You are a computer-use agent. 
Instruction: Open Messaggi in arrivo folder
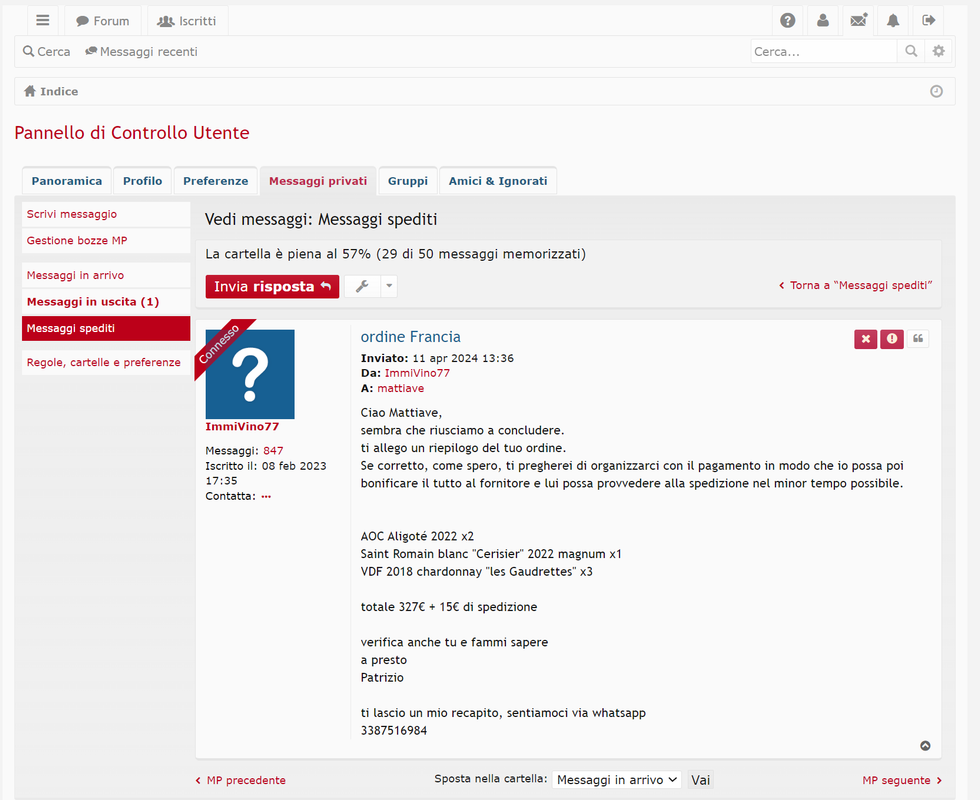(x=106, y=276)
